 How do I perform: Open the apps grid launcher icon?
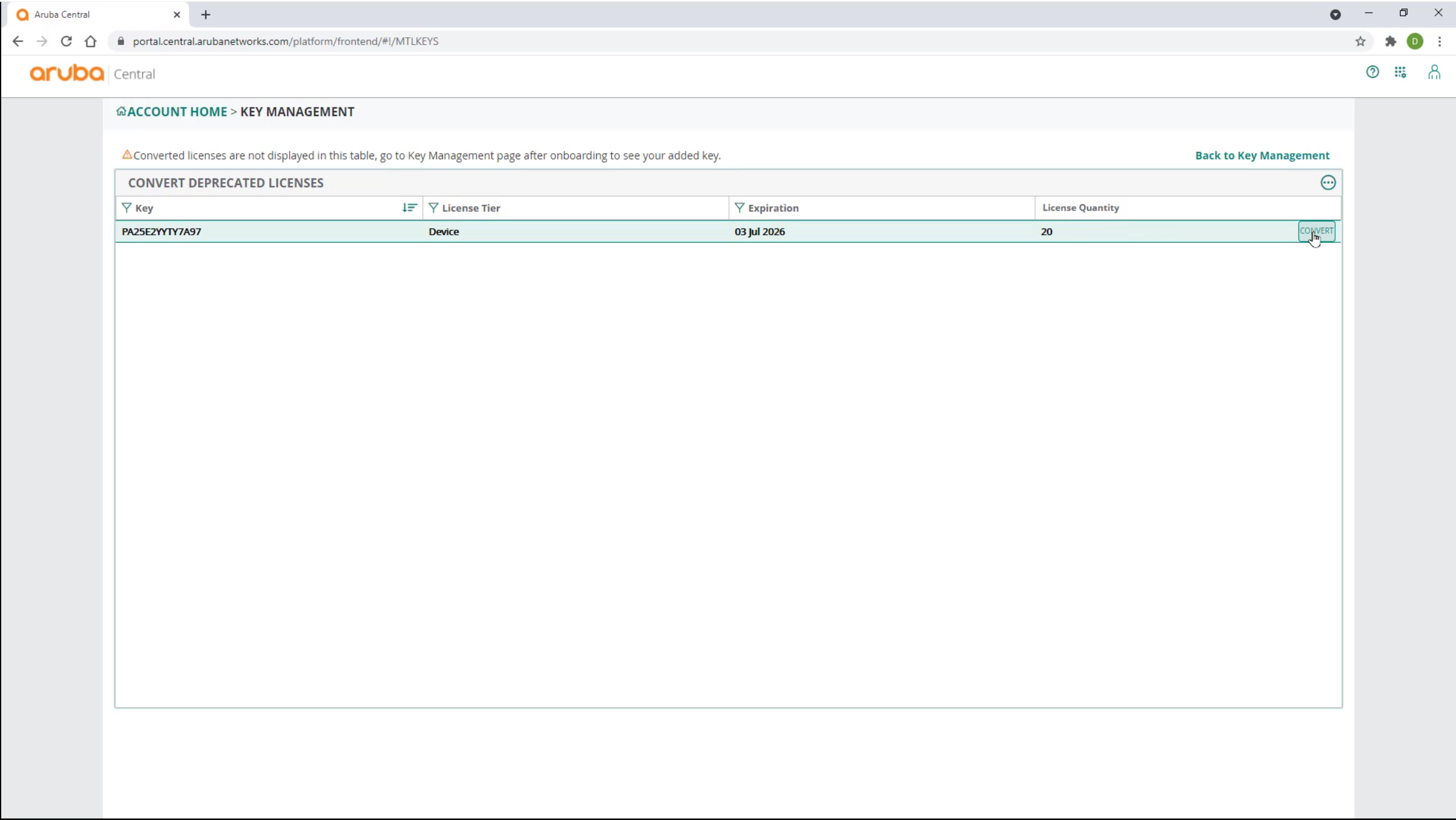click(1401, 73)
